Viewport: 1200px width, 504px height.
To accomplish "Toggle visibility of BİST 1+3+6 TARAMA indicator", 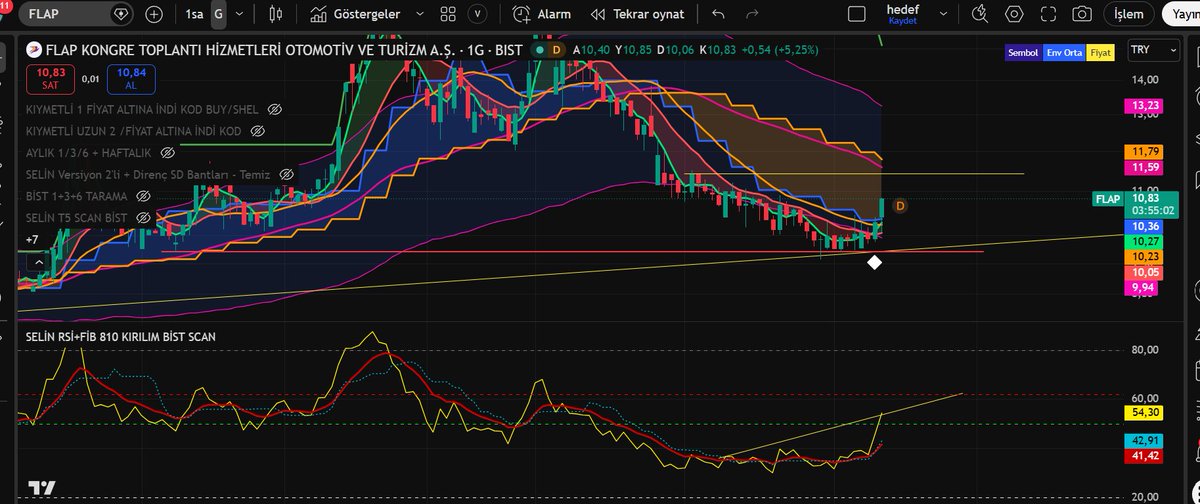I will (x=143, y=195).
